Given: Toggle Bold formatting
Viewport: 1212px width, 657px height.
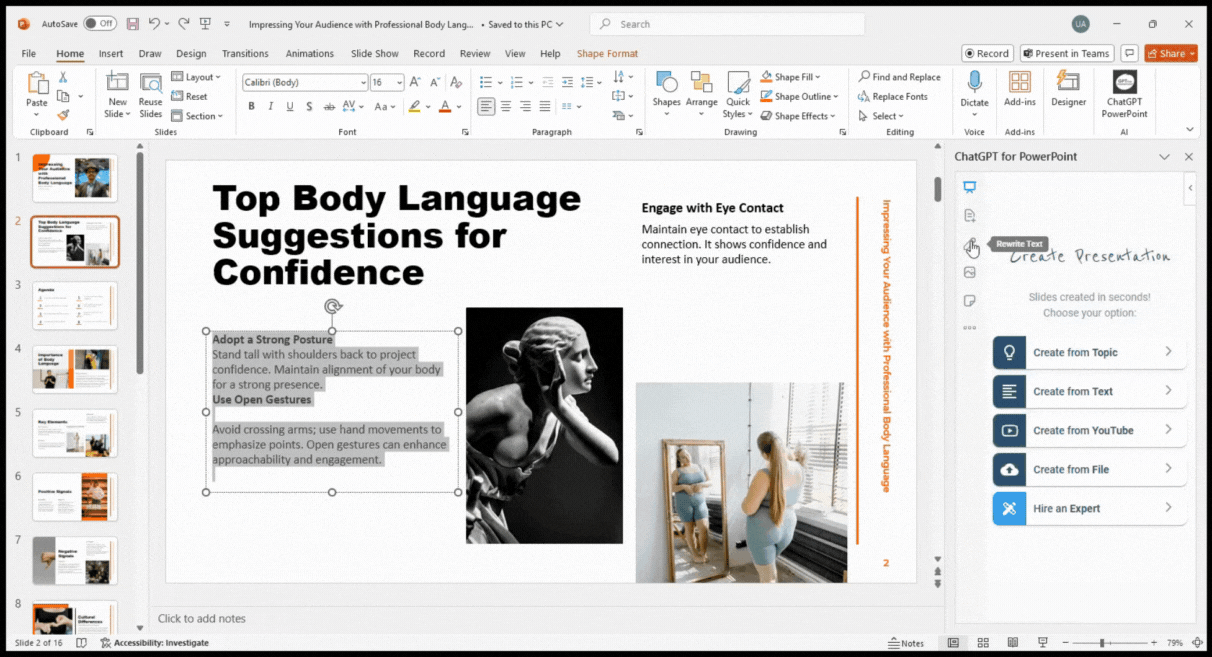Looking at the screenshot, I should [x=251, y=106].
